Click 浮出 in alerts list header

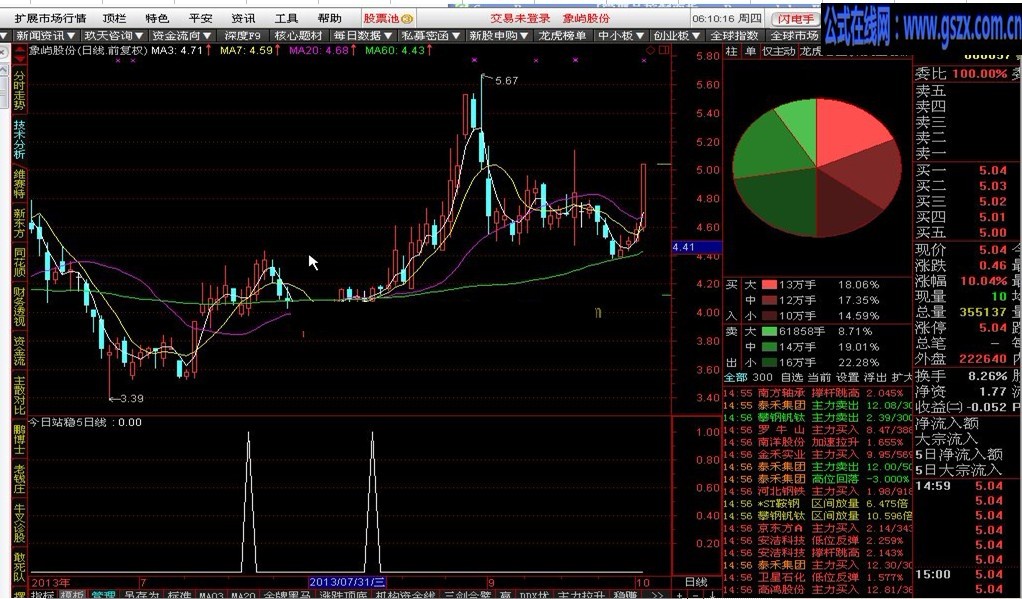tap(875, 377)
